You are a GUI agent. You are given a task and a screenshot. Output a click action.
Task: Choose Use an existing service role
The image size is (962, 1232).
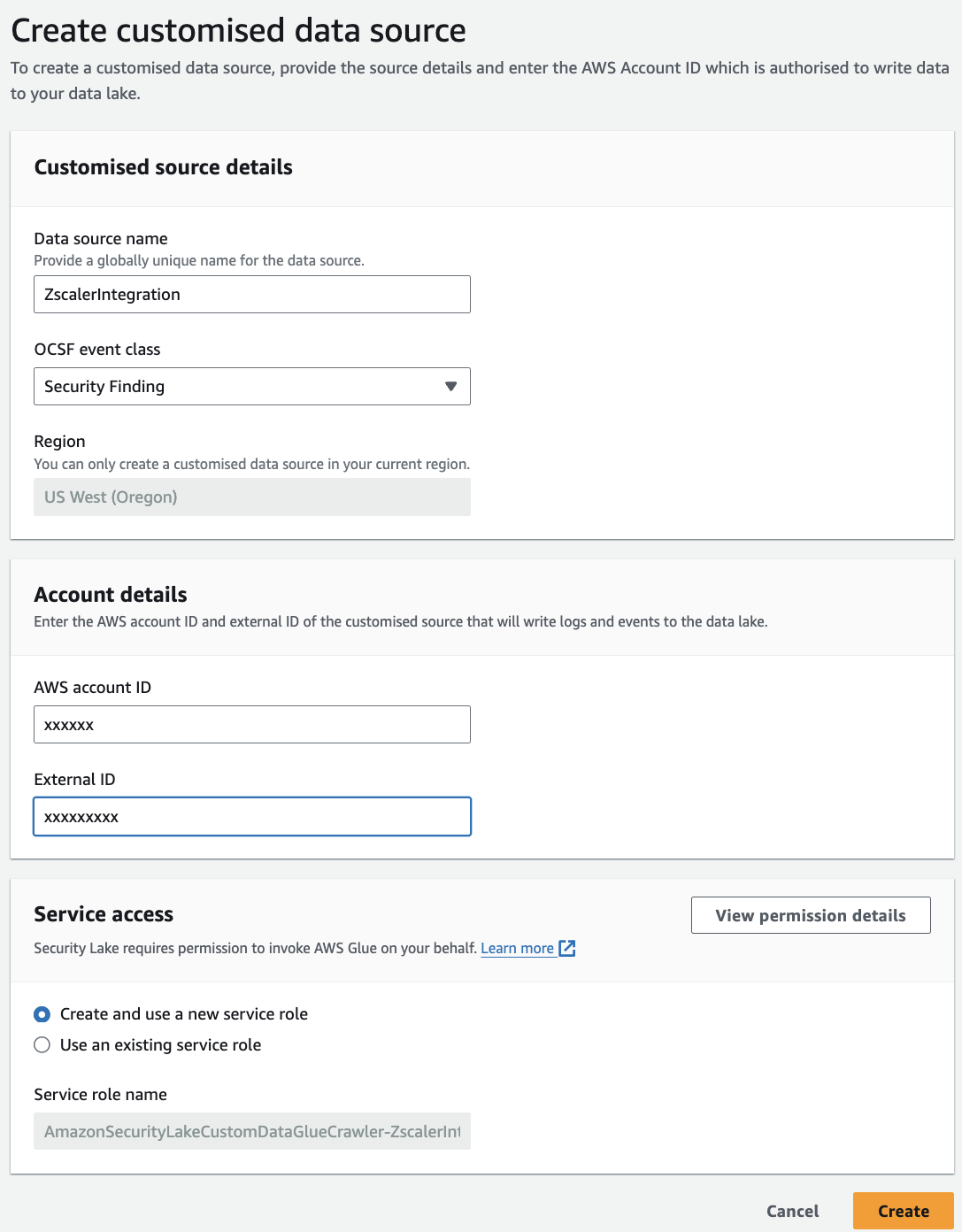coord(41,1044)
